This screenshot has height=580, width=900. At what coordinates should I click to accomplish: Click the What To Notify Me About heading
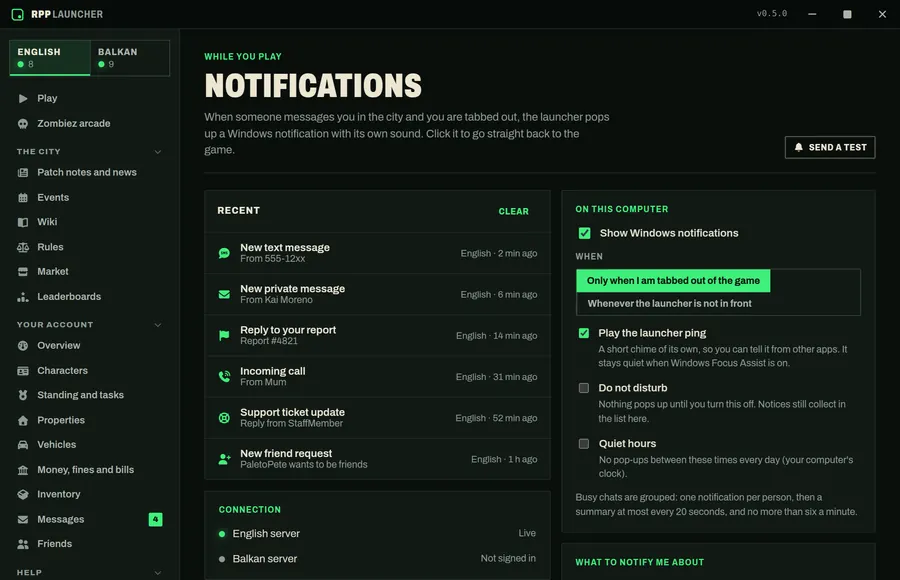click(x=639, y=563)
